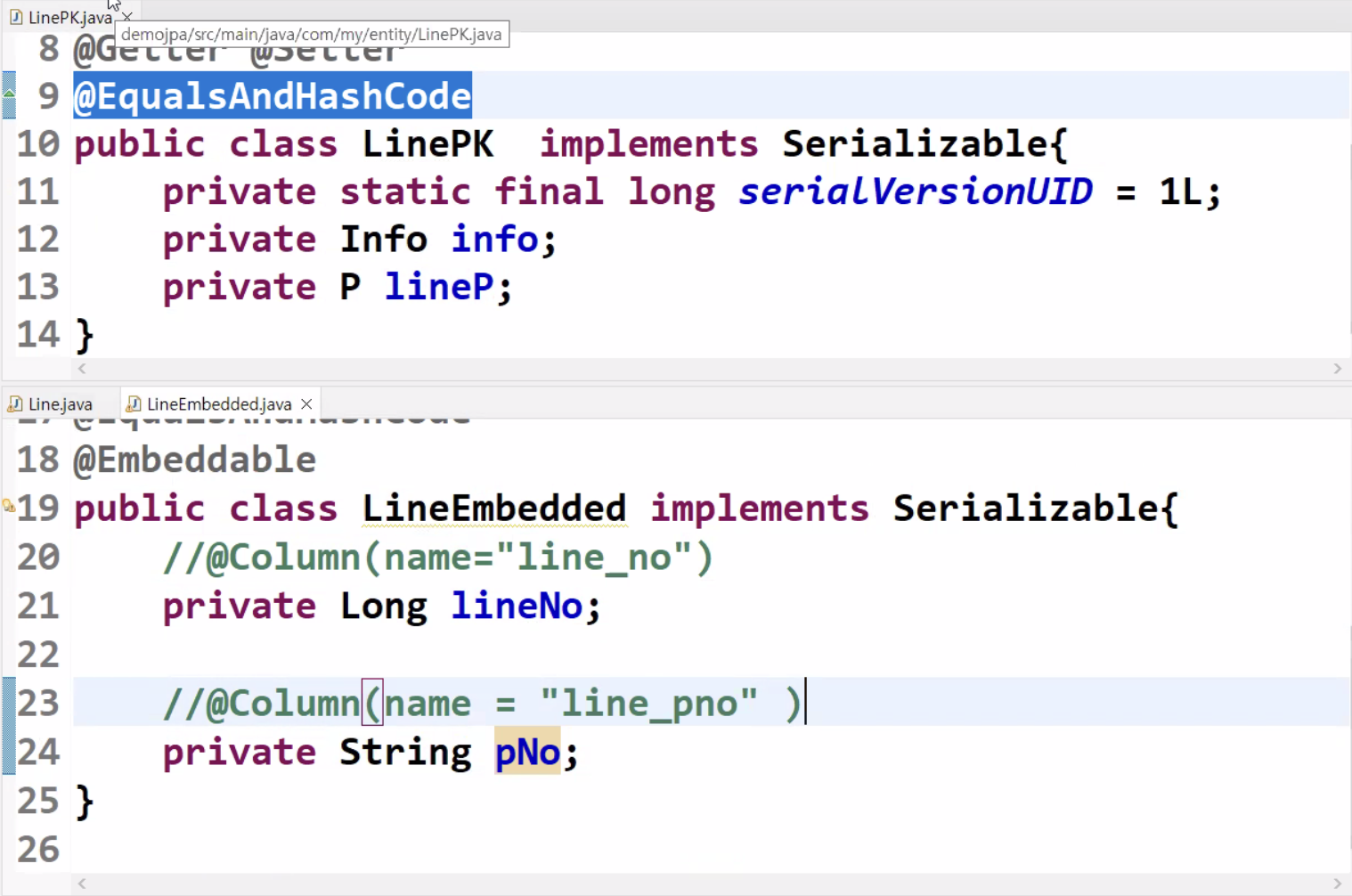Click line number 11 in the LinePK editor
Screen dimensions: 1352x896
pyautogui.click(x=38, y=191)
